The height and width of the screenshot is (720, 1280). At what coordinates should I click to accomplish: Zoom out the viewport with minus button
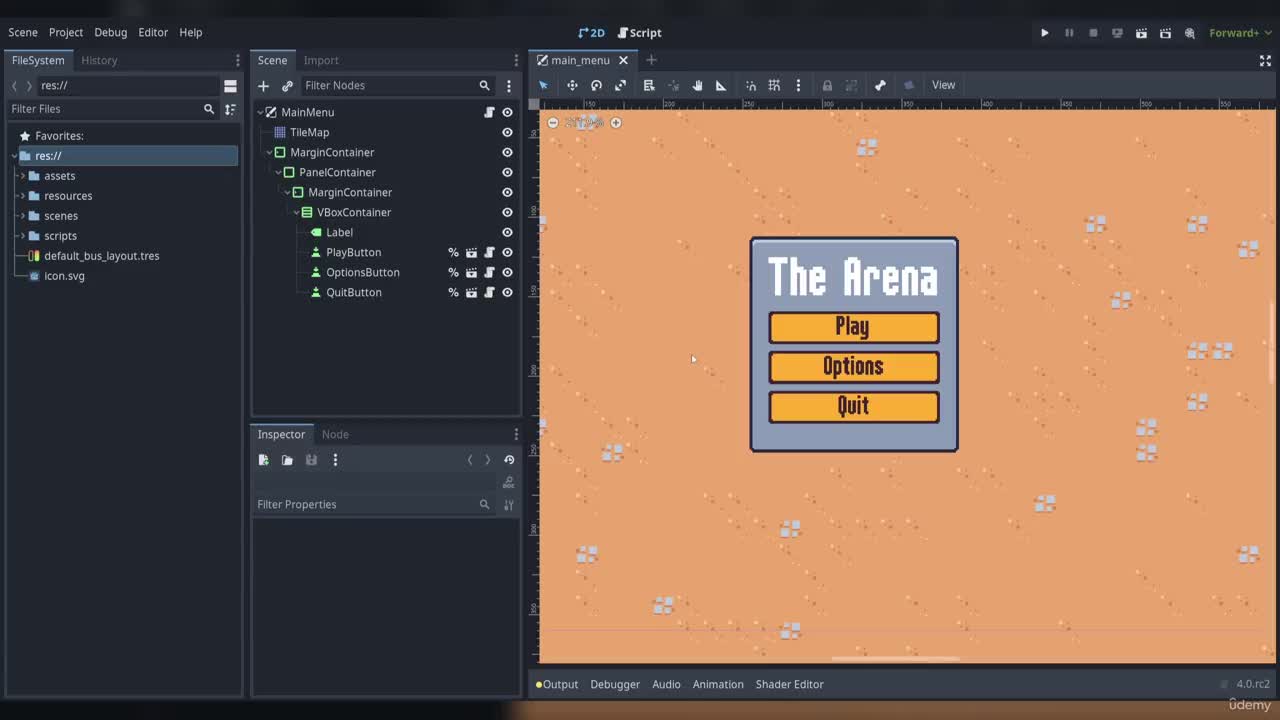tap(553, 122)
